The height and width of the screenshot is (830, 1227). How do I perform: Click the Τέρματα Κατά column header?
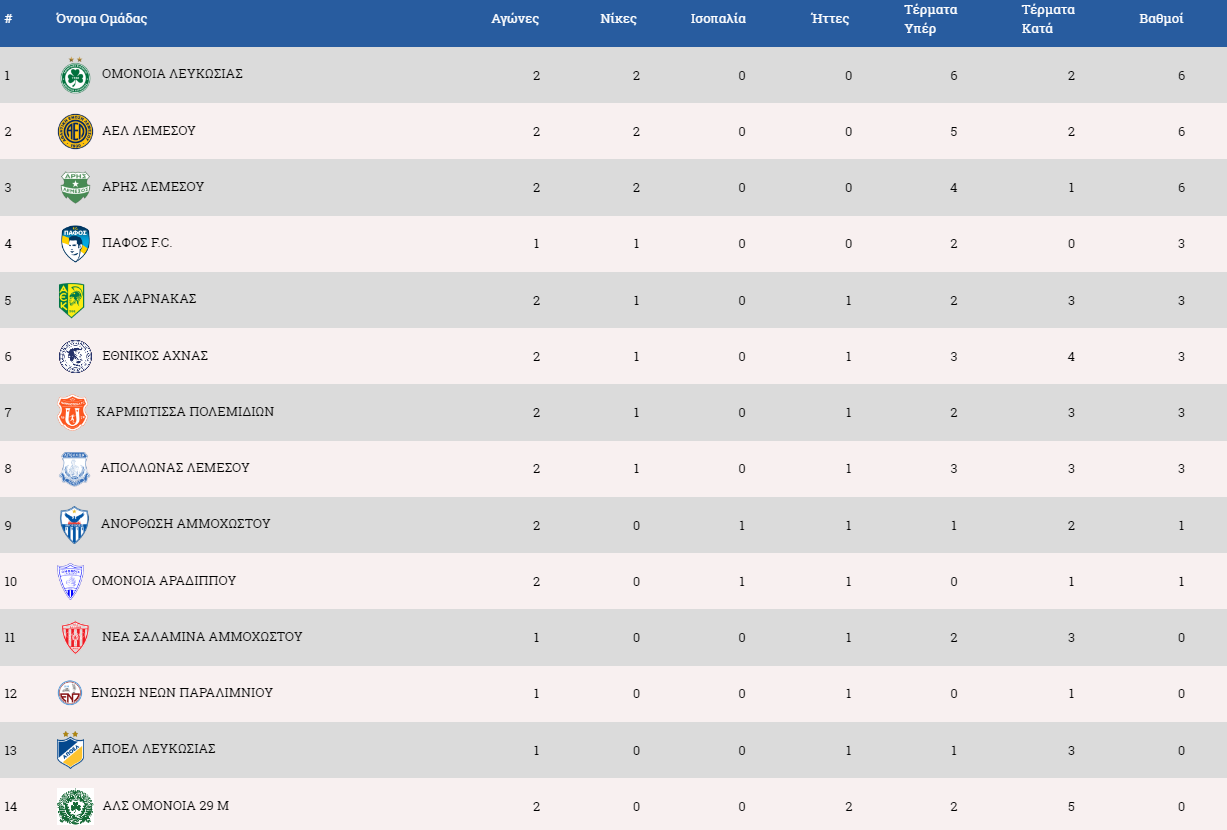click(1048, 19)
